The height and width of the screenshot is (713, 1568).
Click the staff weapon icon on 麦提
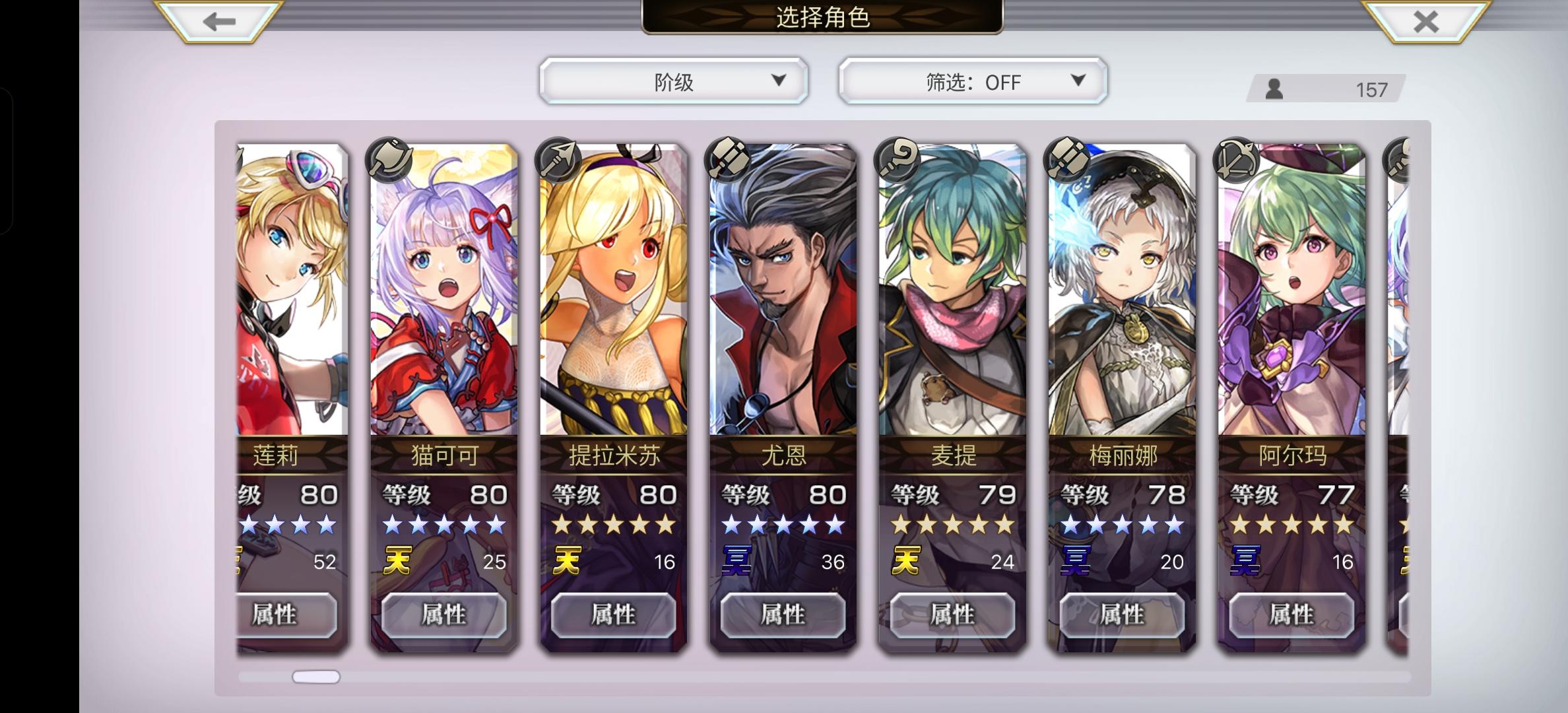(x=898, y=160)
